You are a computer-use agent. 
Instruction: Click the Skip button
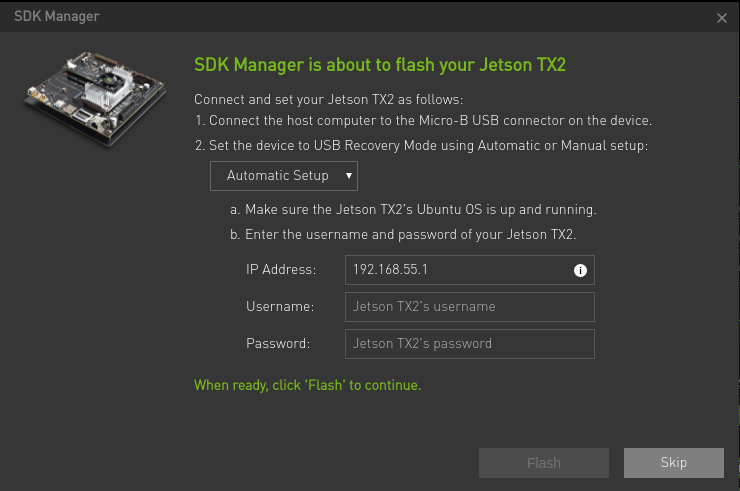673,463
